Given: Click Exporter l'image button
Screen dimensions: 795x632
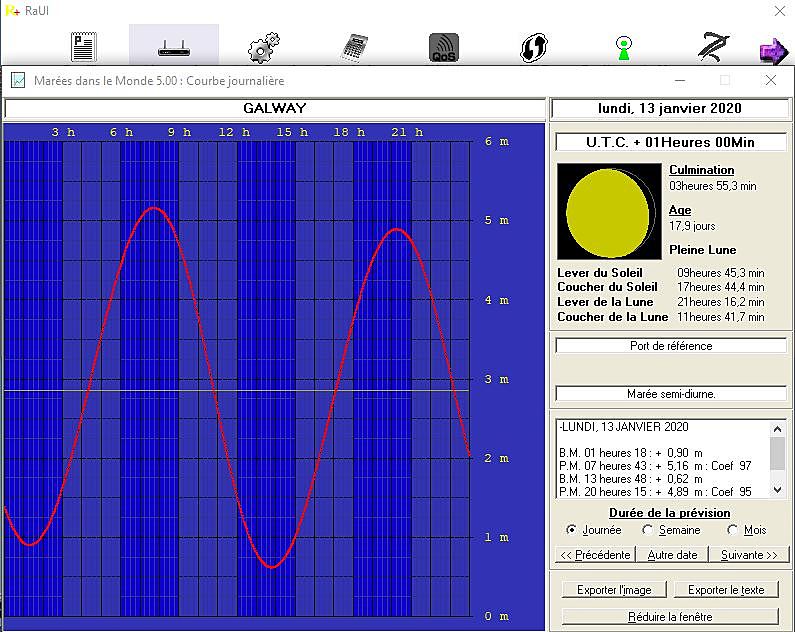Looking at the screenshot, I should tap(614, 589).
